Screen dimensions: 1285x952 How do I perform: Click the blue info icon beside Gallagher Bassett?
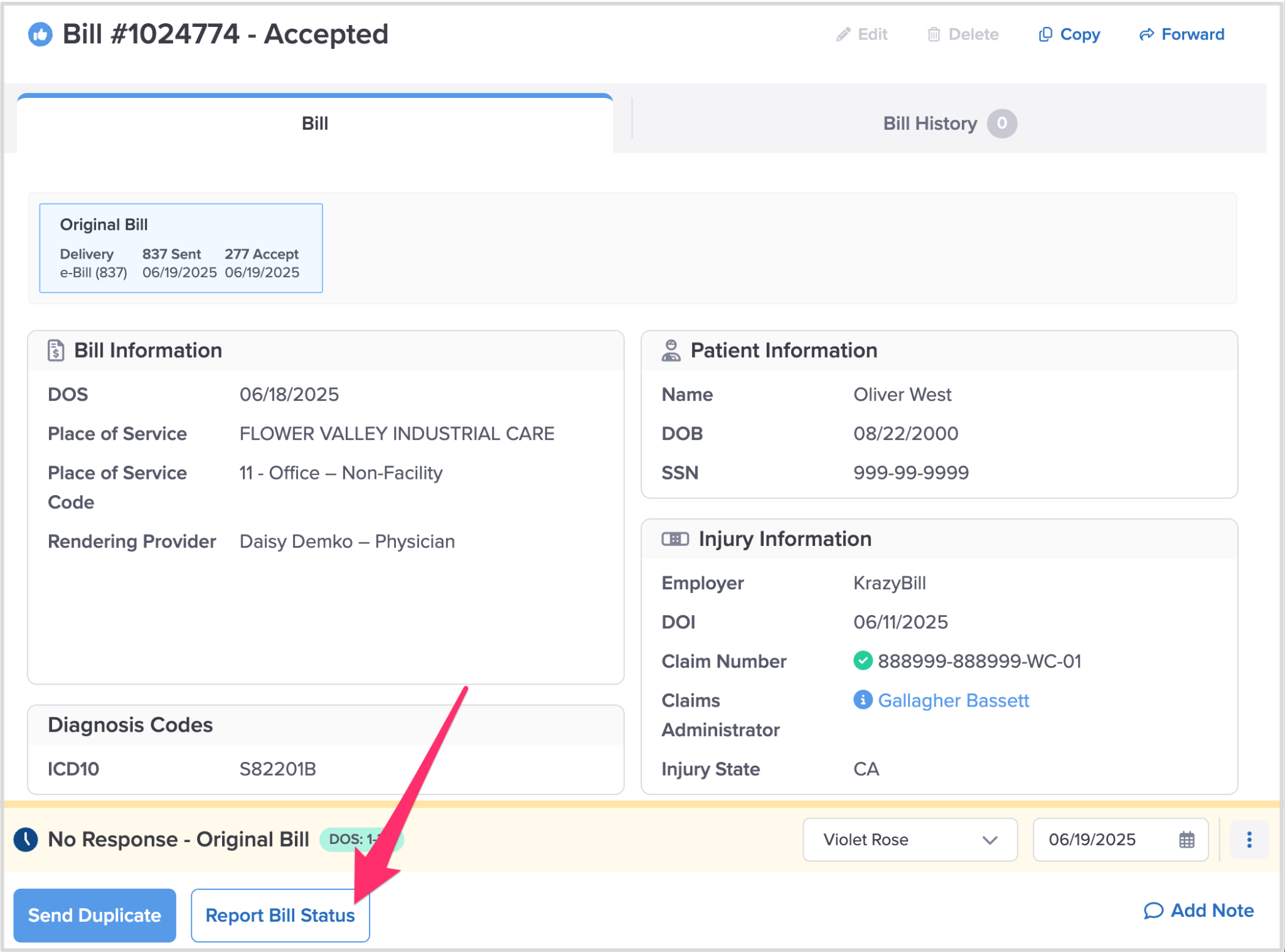point(863,700)
